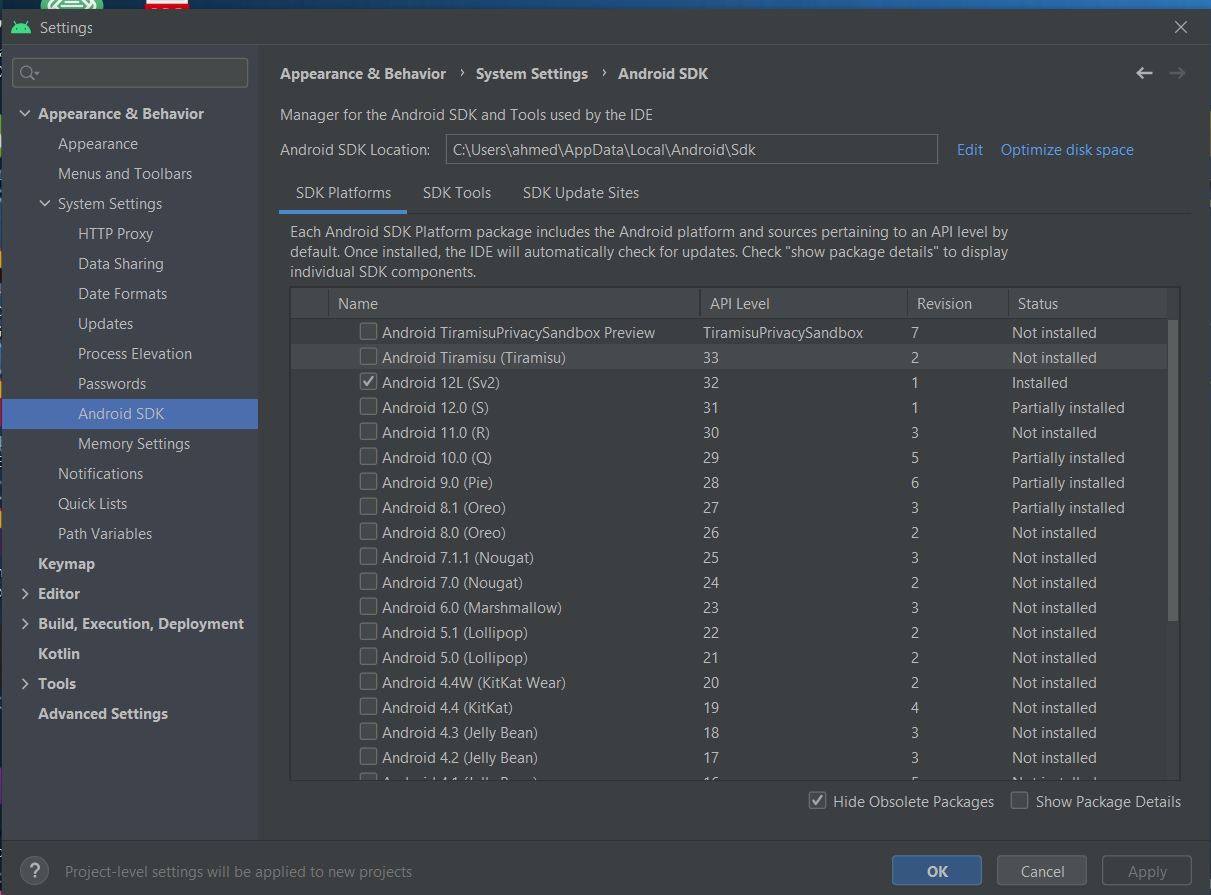This screenshot has width=1211, height=895.
Task: Open Kotlin settings page
Action: click(59, 654)
